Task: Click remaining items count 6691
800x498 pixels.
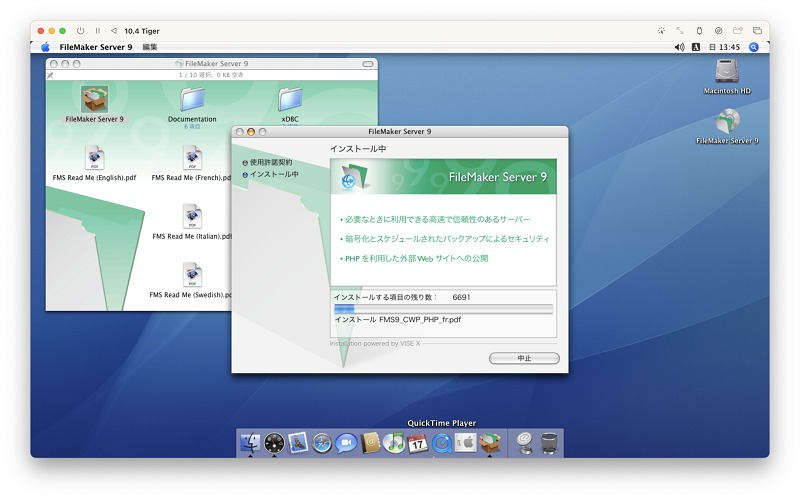Action: tap(461, 297)
